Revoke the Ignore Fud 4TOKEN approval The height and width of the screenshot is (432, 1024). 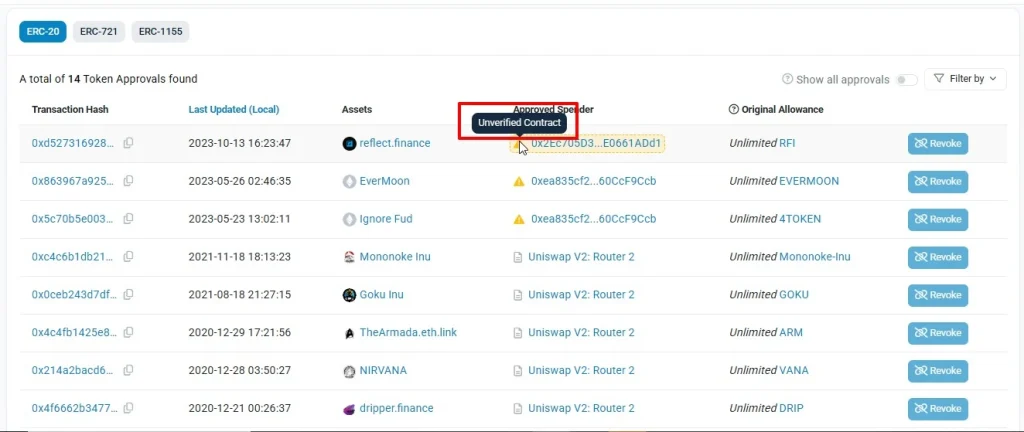938,219
